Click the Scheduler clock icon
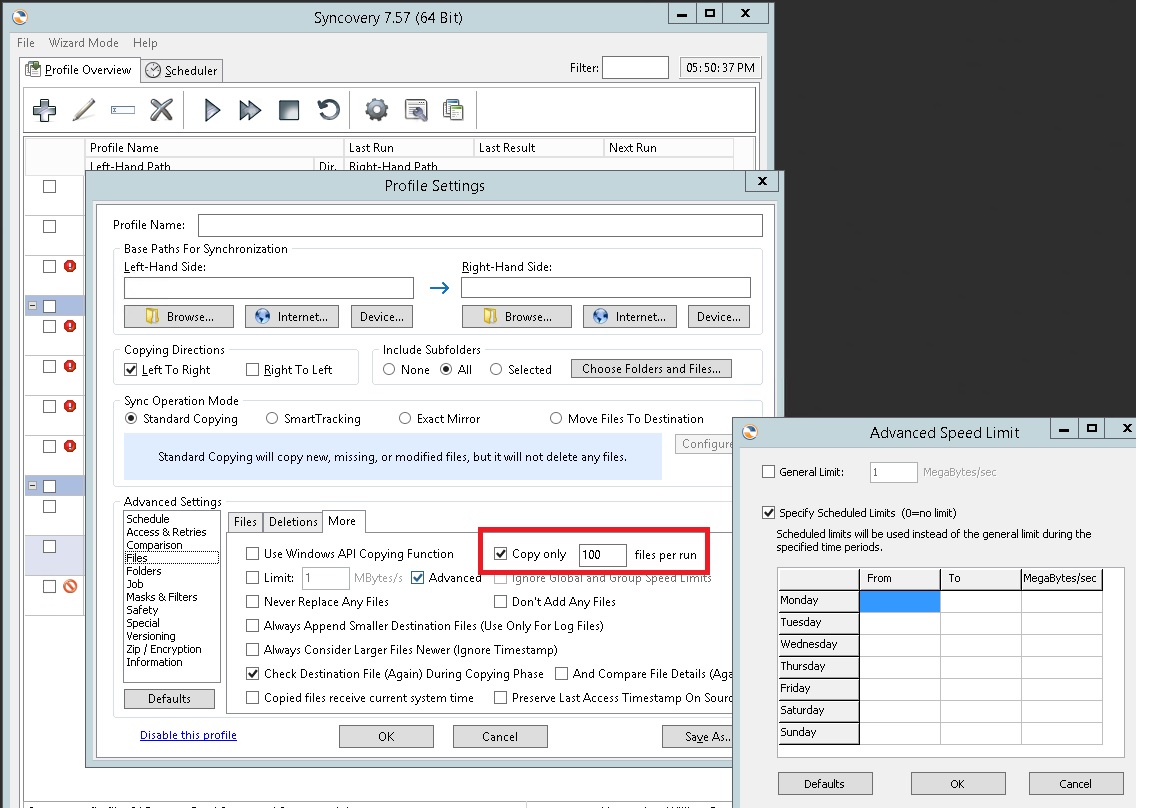Image resolution: width=1169 pixels, height=808 pixels. [x=153, y=70]
